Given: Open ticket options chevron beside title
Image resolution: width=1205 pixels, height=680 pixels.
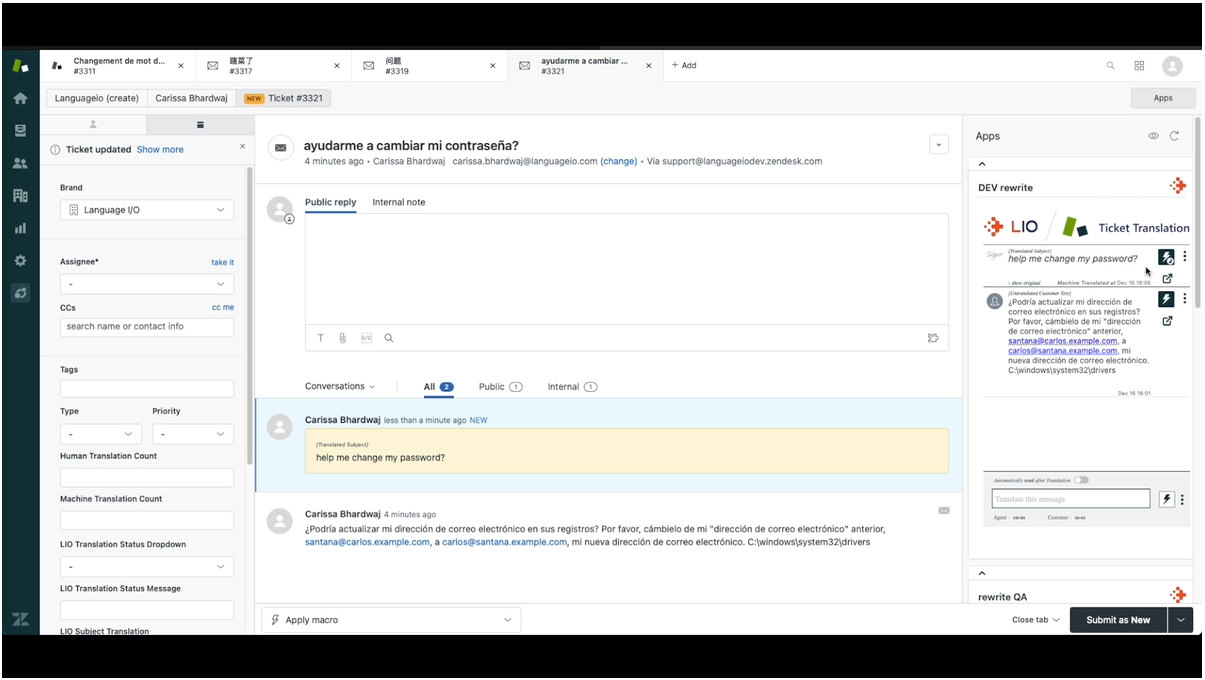Looking at the screenshot, I should (938, 144).
